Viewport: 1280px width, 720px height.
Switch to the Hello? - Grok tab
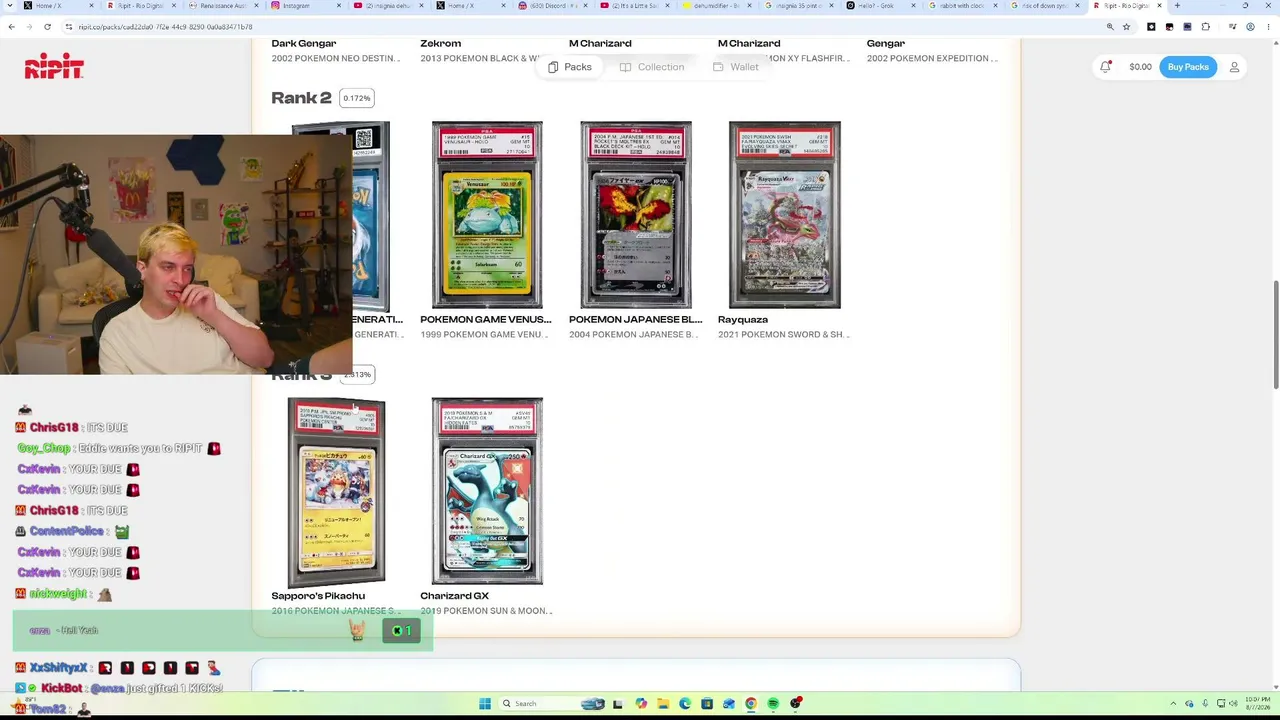(879, 6)
